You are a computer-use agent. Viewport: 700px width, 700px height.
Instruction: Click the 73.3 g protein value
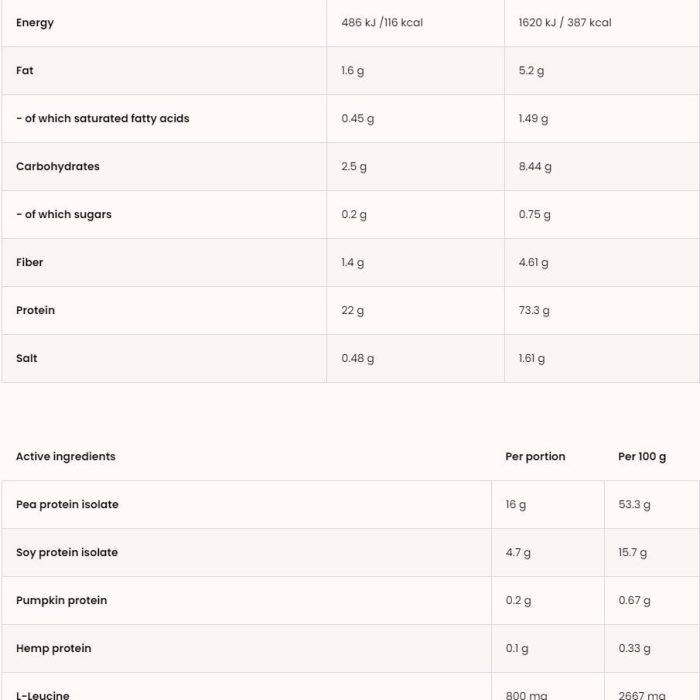point(534,310)
